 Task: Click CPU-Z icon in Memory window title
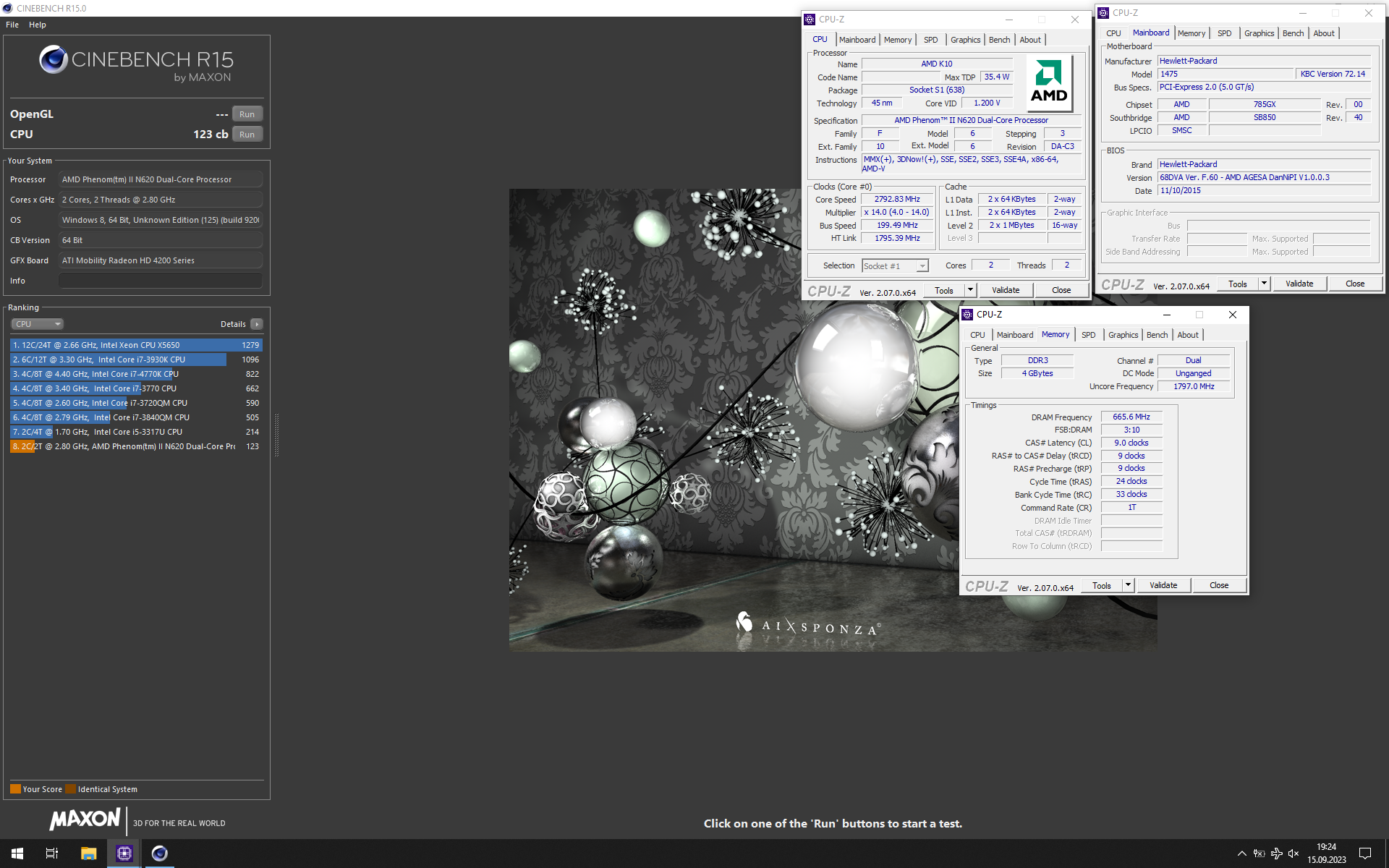coord(967,315)
